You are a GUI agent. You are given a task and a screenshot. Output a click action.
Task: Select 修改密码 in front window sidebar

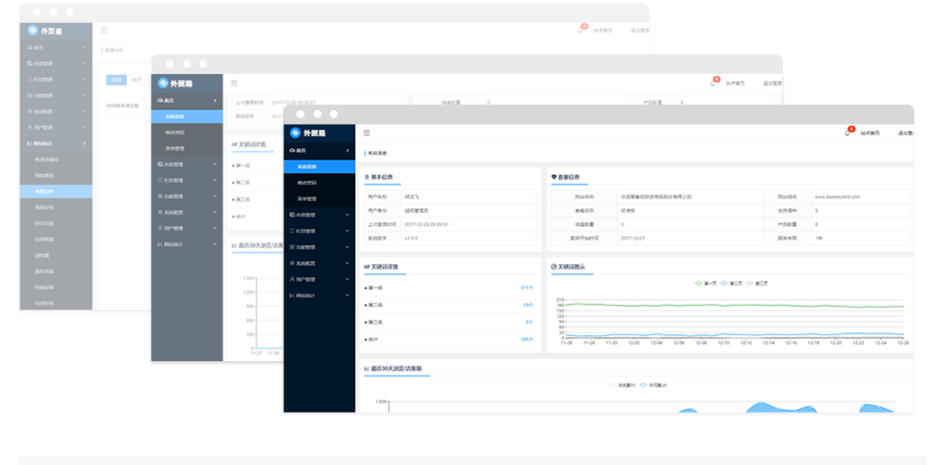(306, 182)
